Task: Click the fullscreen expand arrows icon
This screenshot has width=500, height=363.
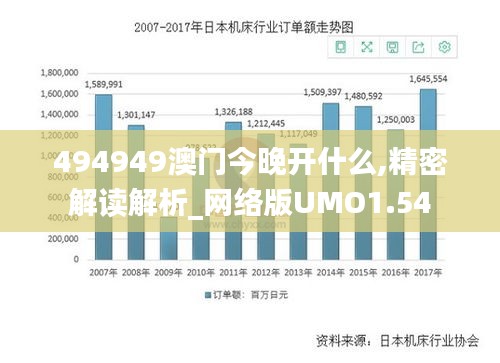Action: point(367,47)
